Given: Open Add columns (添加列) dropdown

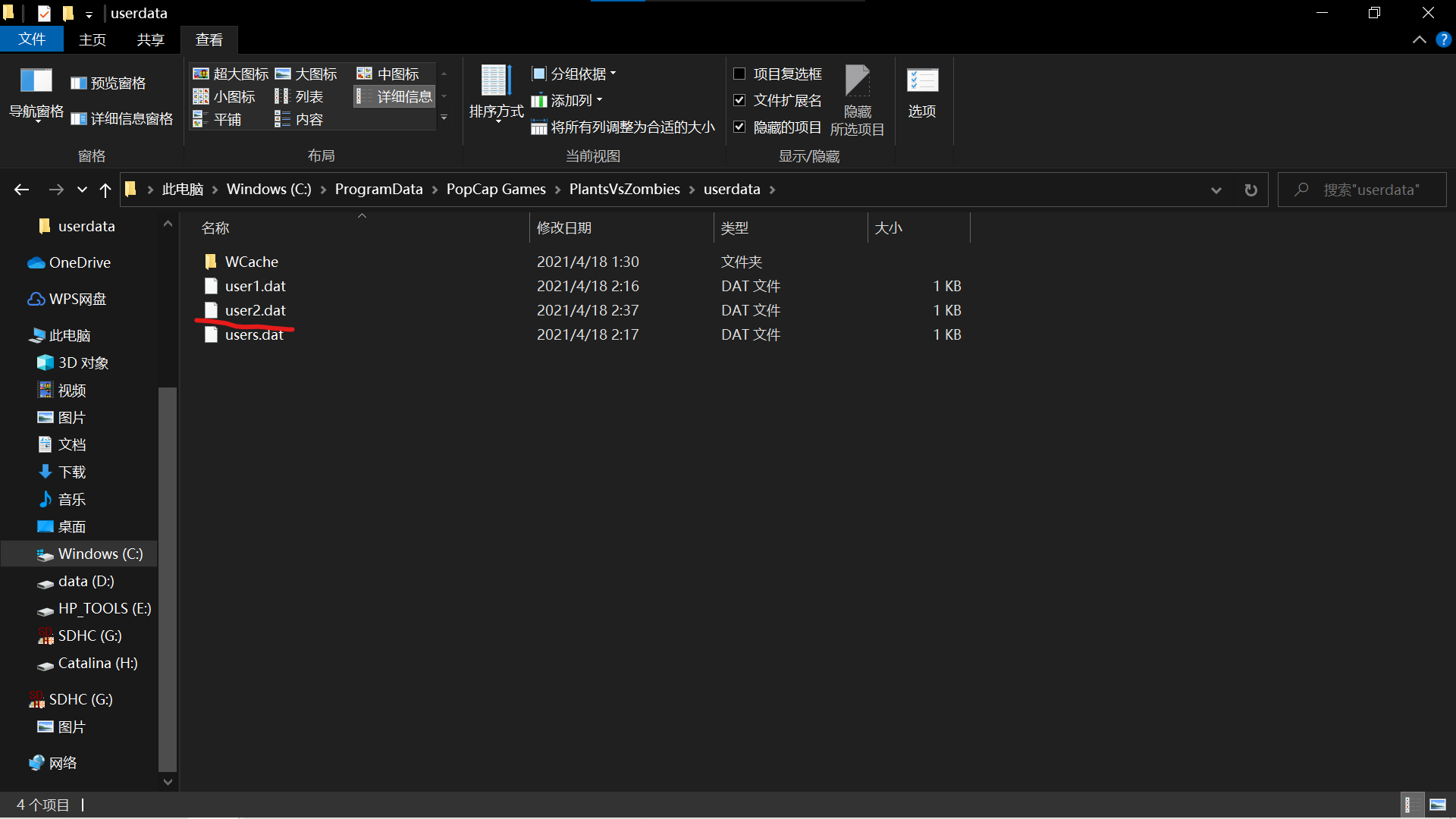Looking at the screenshot, I should 567,100.
